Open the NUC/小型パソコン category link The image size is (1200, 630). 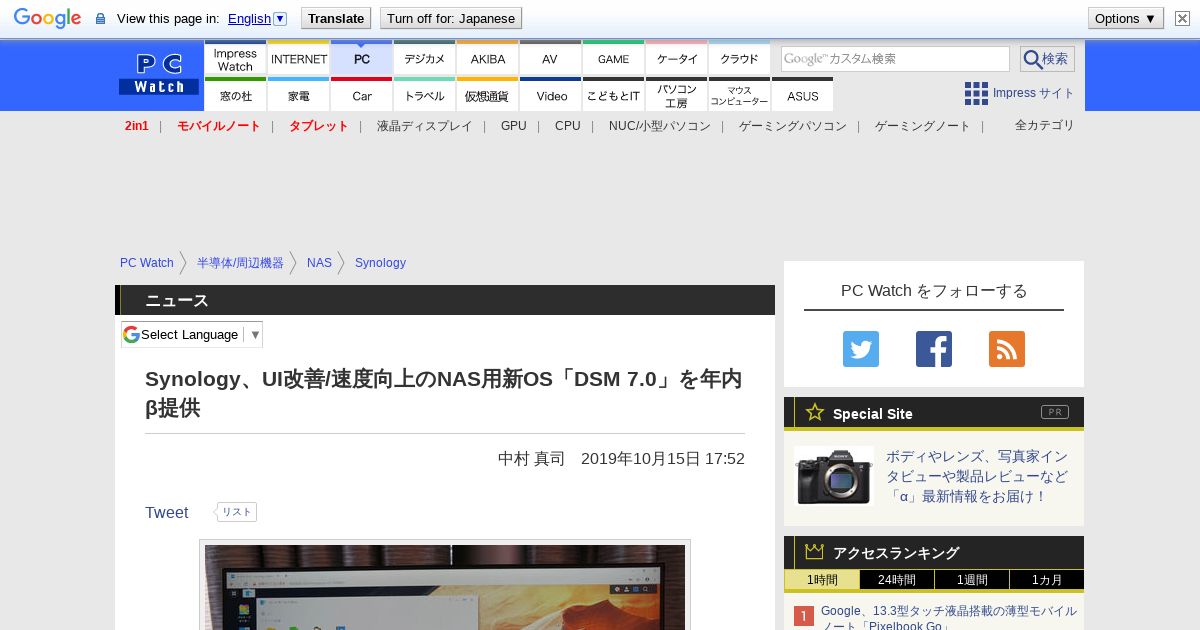point(660,126)
